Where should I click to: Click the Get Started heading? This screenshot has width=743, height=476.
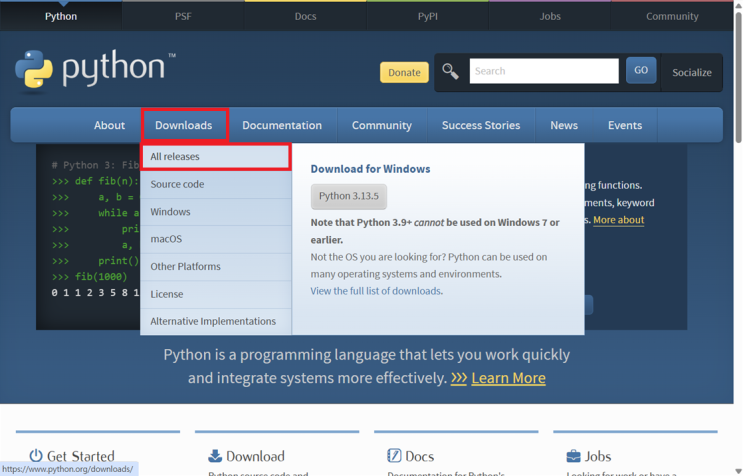coord(81,456)
